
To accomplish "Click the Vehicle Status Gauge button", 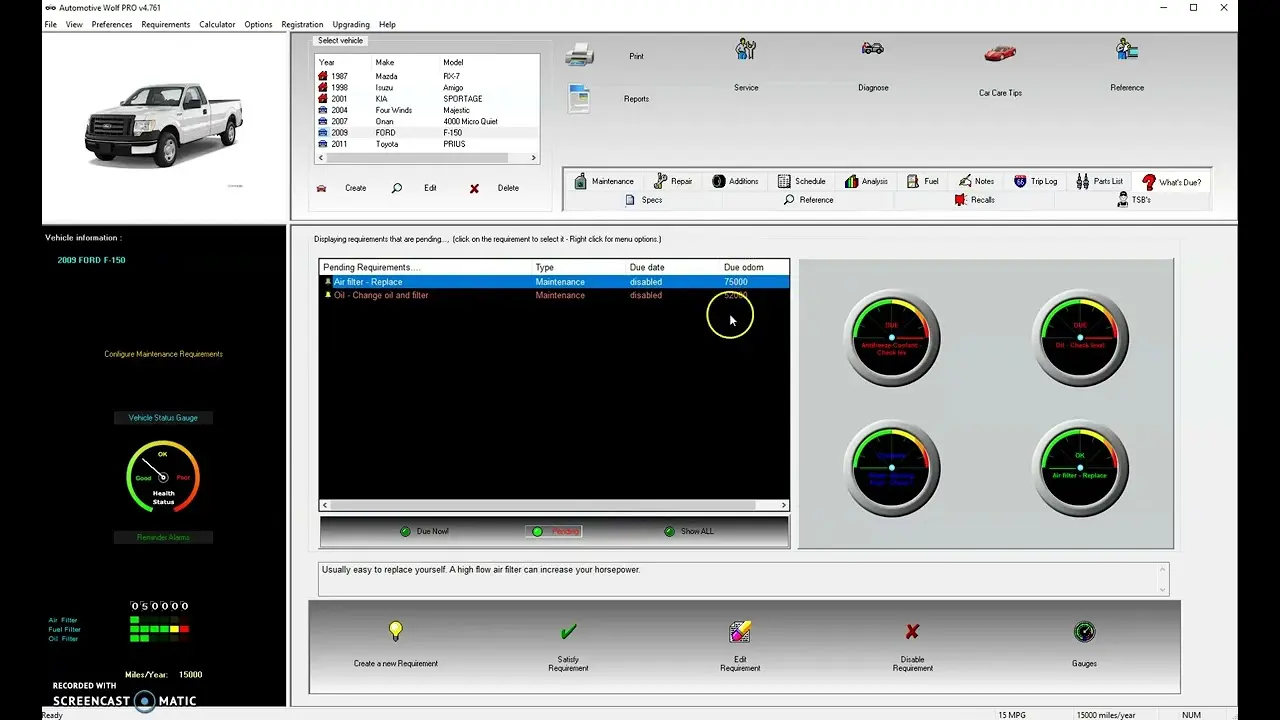I will [163, 418].
